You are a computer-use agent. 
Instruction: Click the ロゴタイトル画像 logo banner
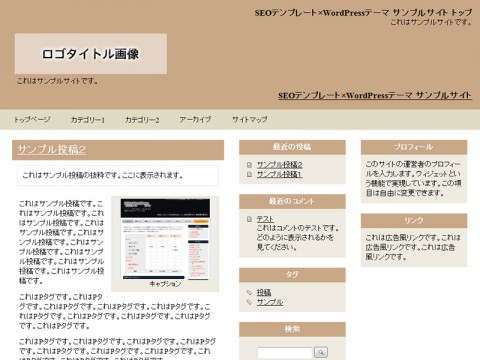91,54
